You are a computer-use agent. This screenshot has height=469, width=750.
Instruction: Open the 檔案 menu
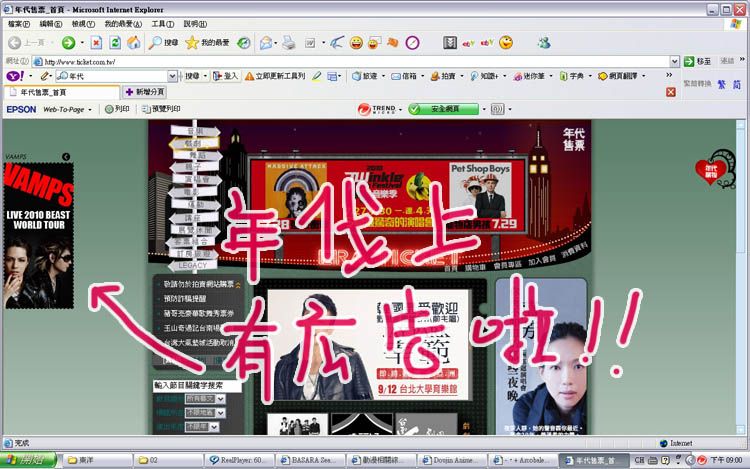pyautogui.click(x=19, y=24)
